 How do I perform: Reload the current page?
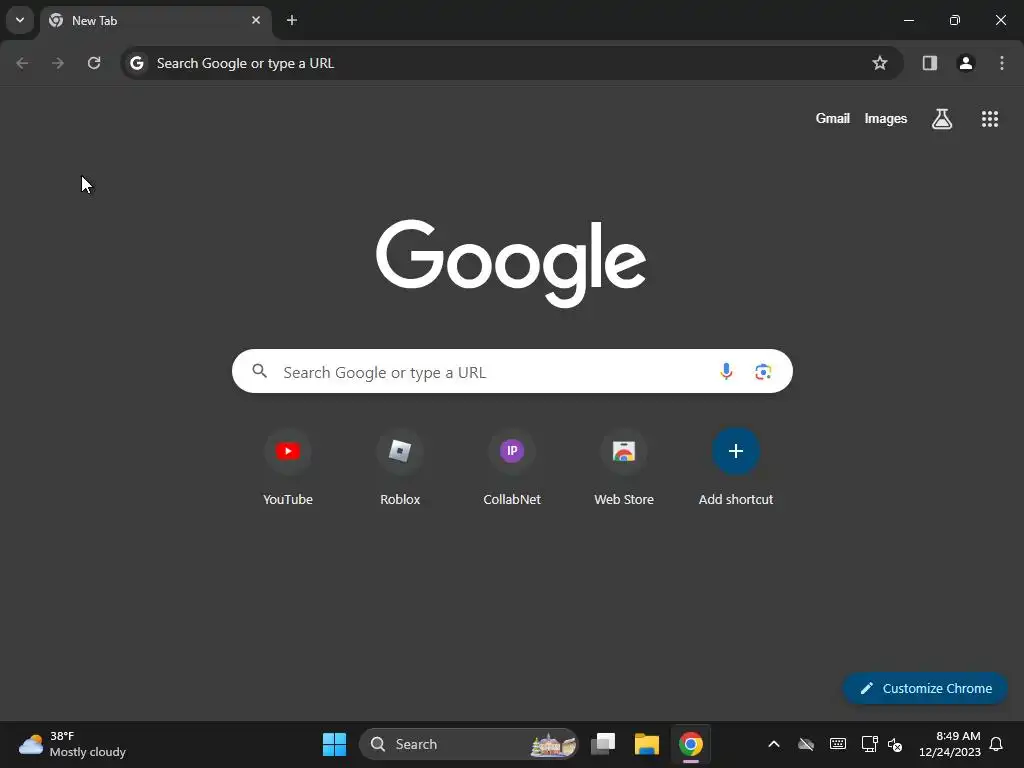pos(94,63)
